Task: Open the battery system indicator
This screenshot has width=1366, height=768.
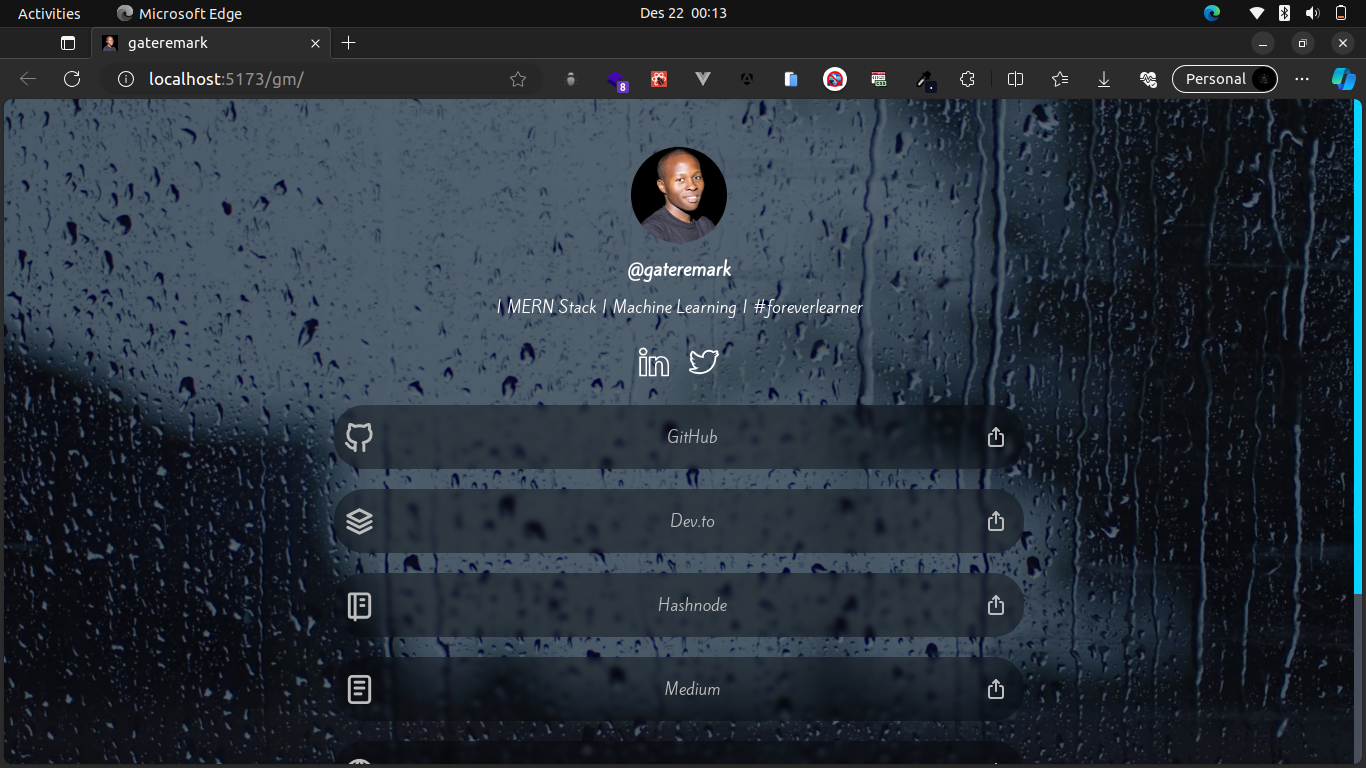Action: click(1340, 13)
